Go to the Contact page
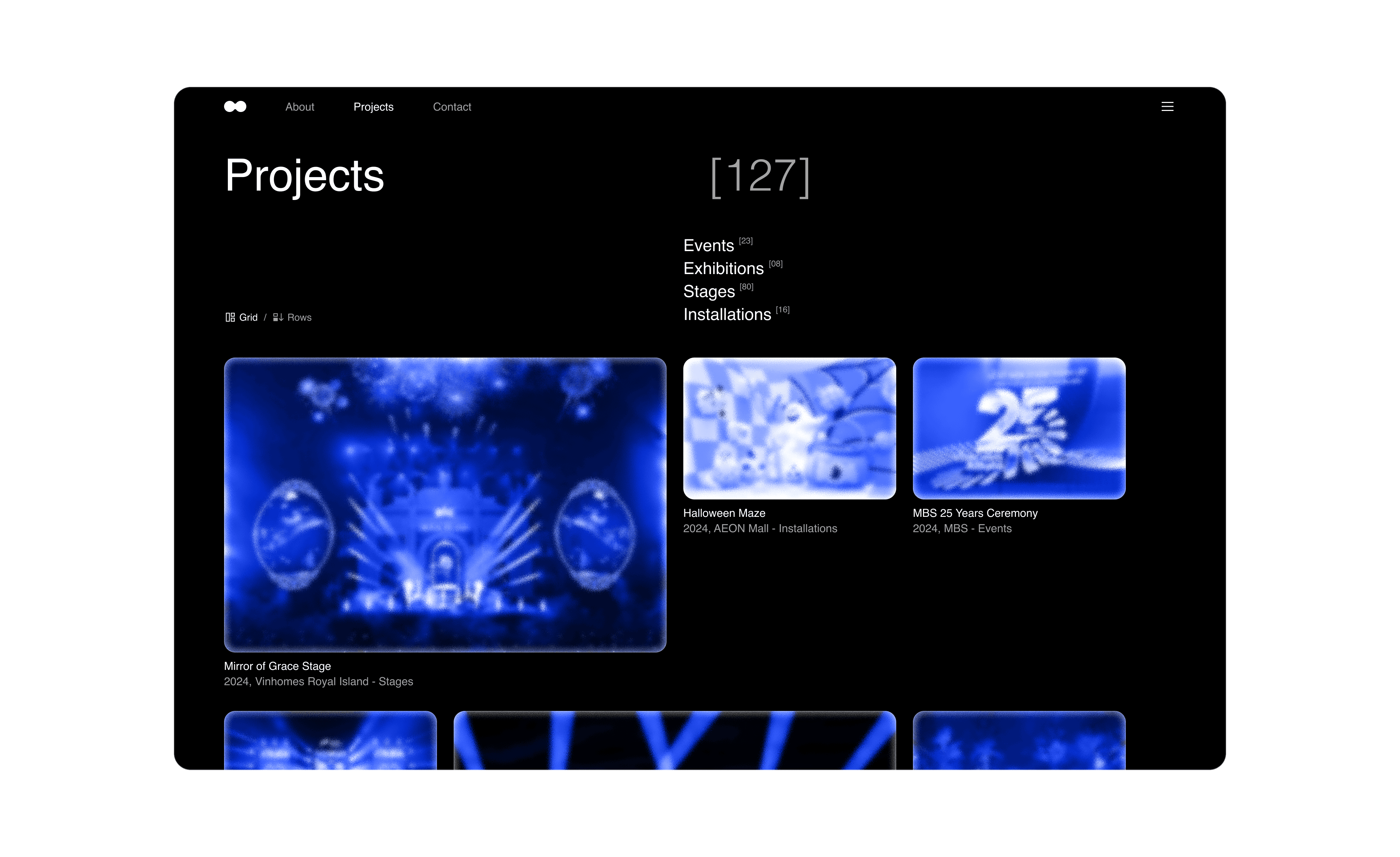This screenshot has width=1400, height=857. pyautogui.click(x=452, y=107)
